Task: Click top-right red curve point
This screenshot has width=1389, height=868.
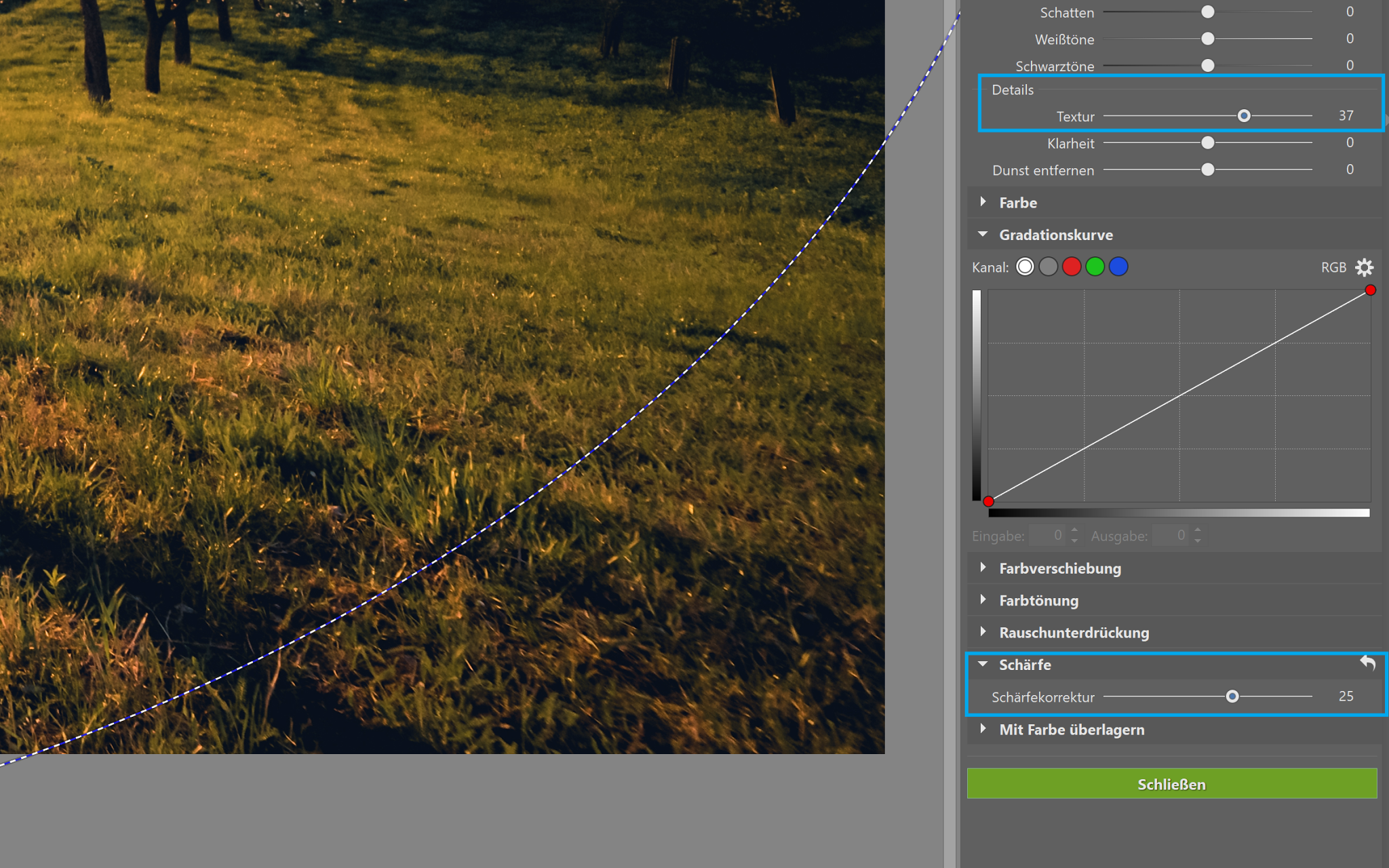Action: pyautogui.click(x=1370, y=290)
